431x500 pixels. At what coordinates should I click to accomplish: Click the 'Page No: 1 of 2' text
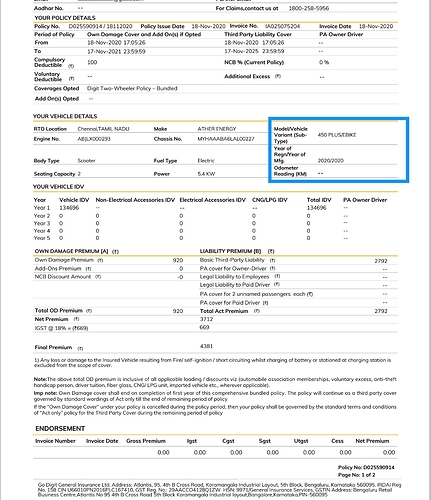point(357,475)
